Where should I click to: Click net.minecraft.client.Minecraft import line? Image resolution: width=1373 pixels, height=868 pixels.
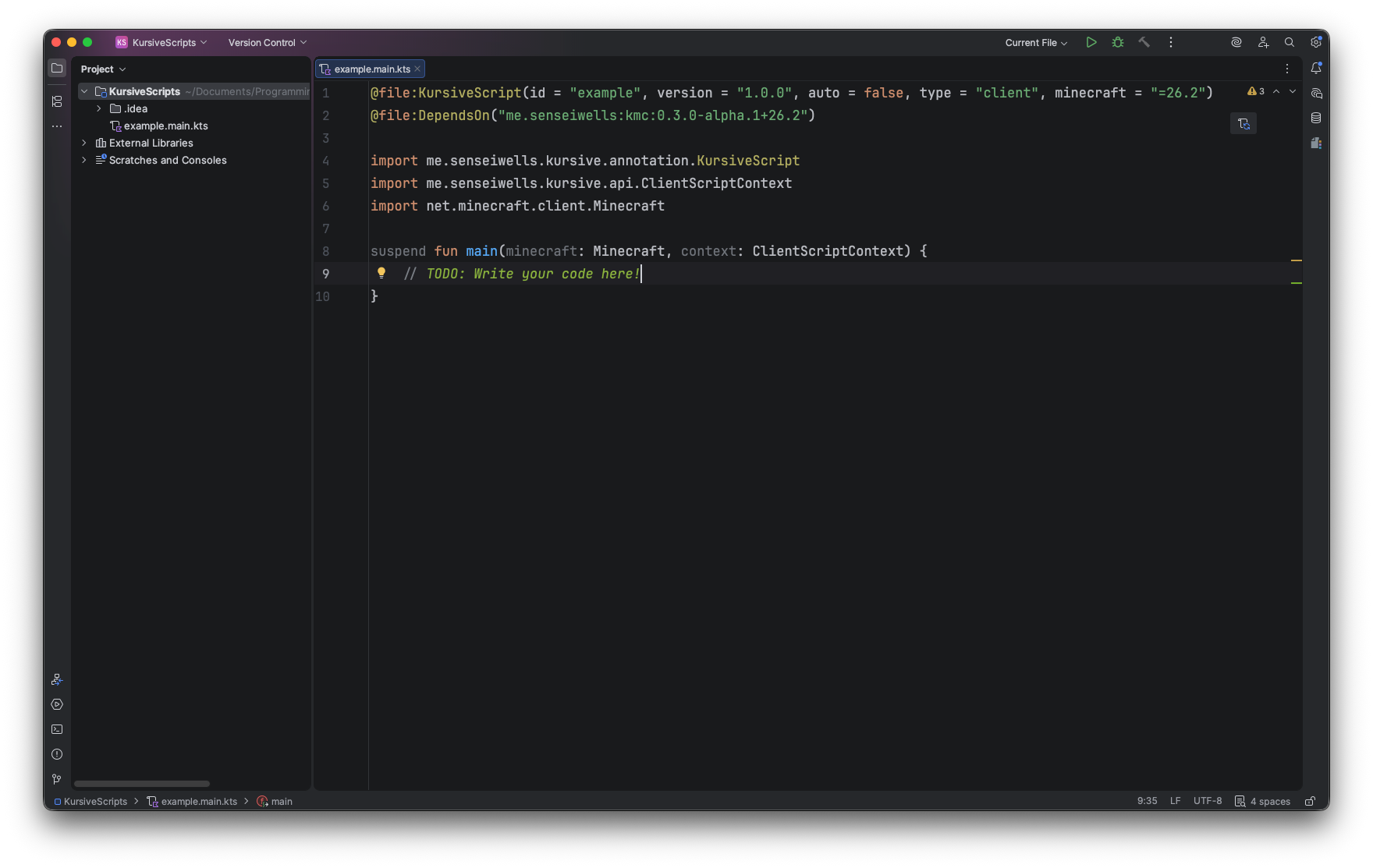click(x=517, y=206)
